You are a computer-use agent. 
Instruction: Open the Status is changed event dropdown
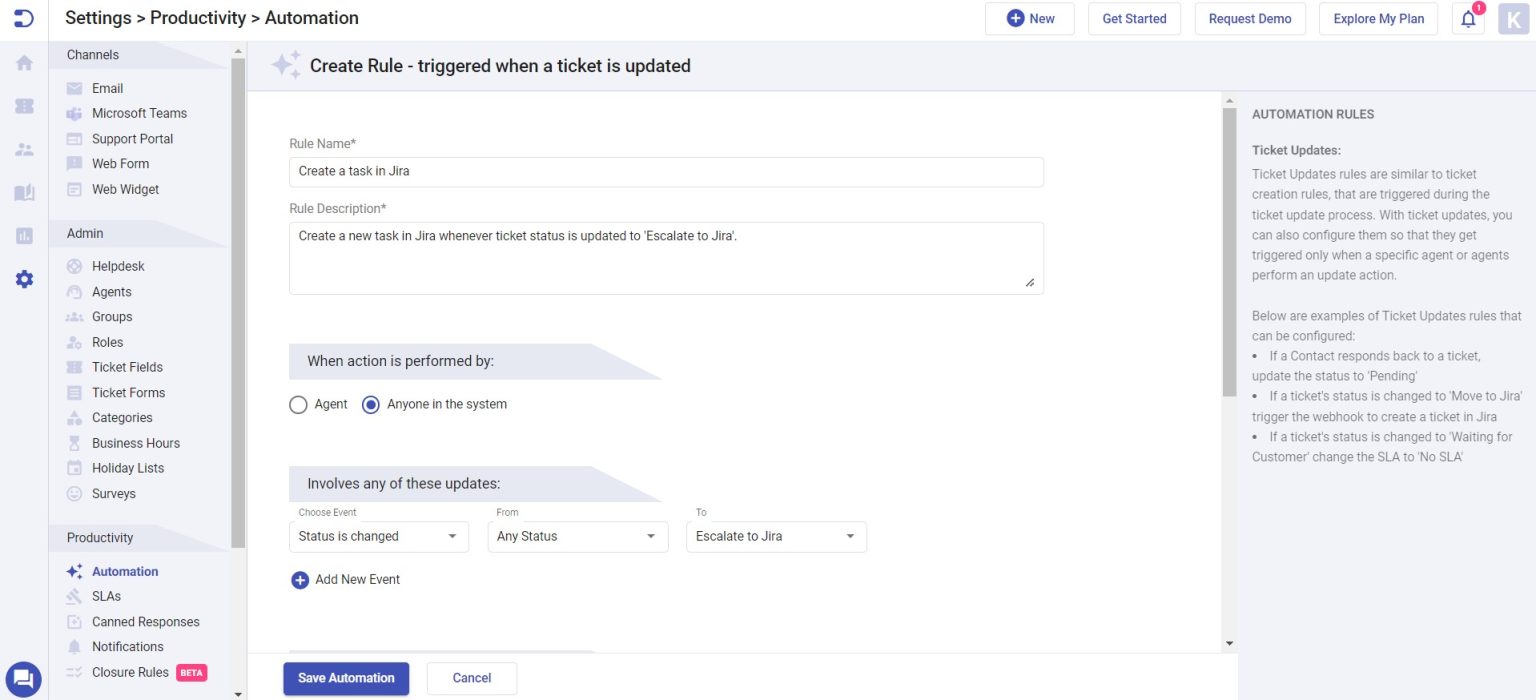point(378,536)
